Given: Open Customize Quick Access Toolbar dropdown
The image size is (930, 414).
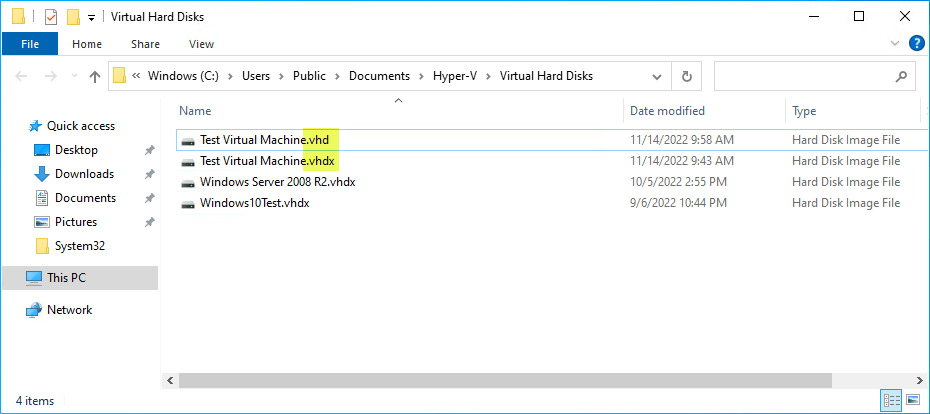Looking at the screenshot, I should coord(91,17).
